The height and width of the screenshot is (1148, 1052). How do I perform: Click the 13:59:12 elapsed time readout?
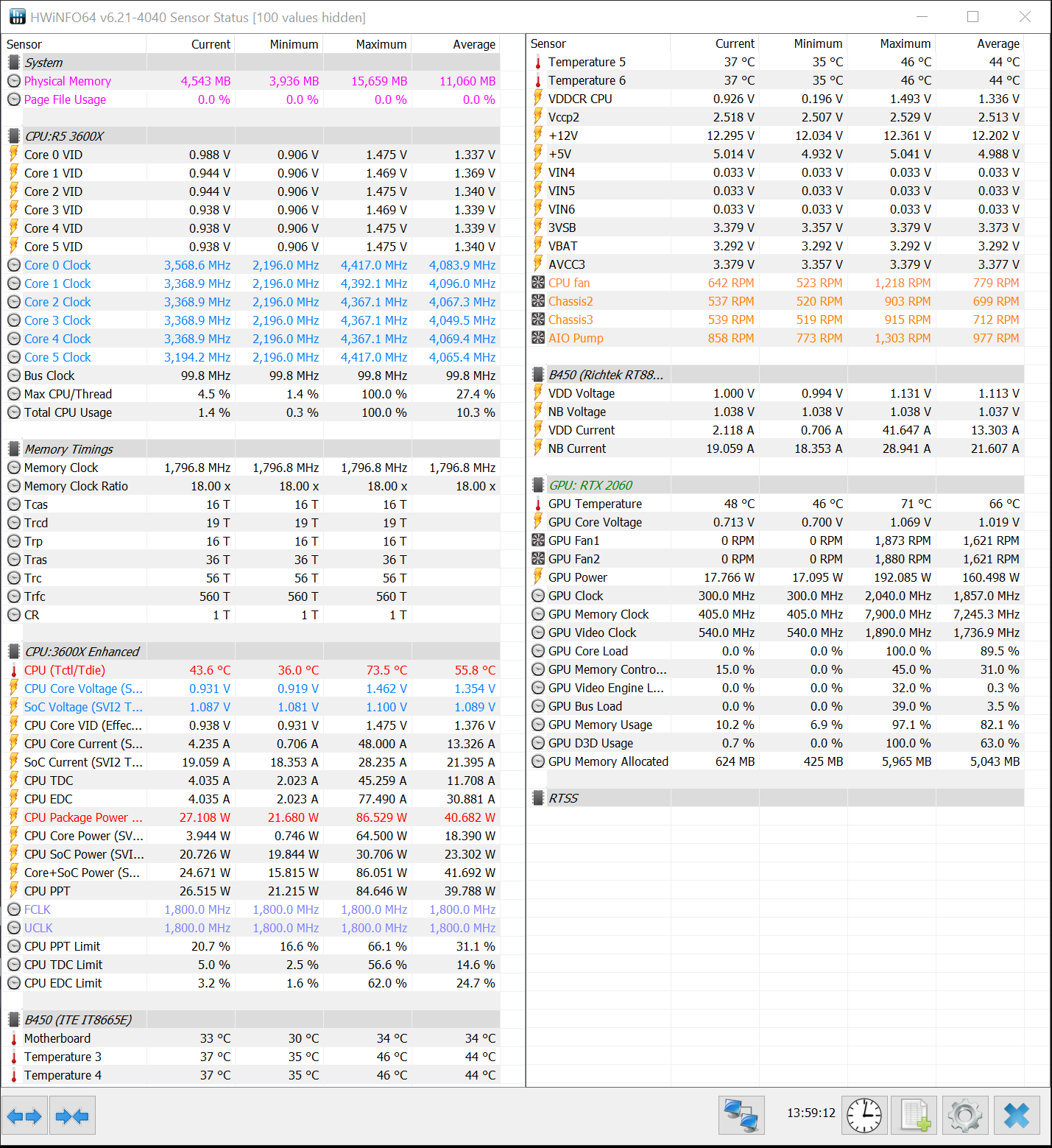(x=811, y=1113)
